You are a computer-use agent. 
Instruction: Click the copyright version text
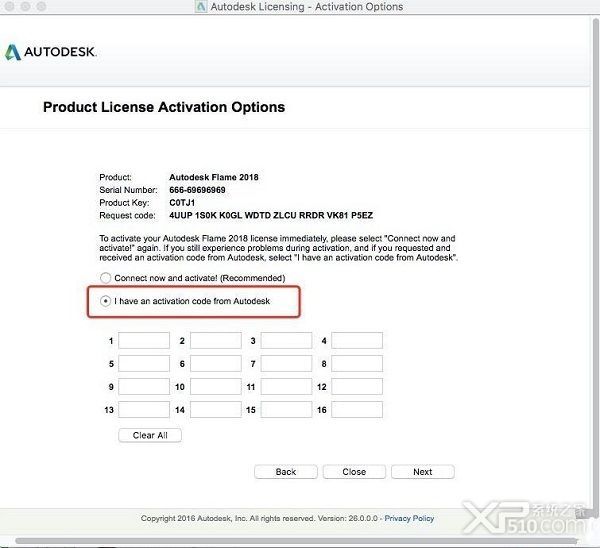[x=259, y=518]
